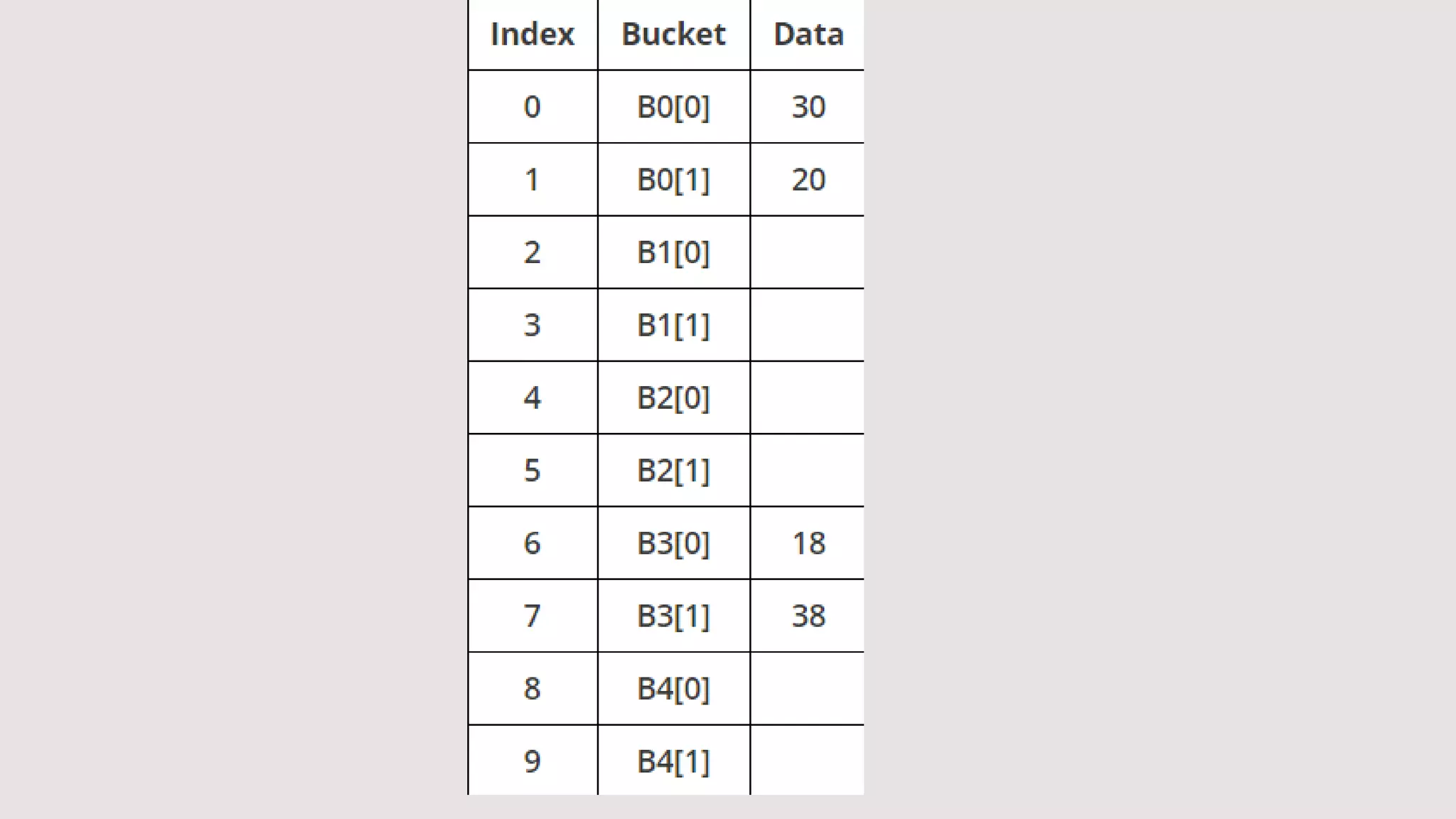
Task: Click the B4[1] bucket cell
Action: point(673,761)
